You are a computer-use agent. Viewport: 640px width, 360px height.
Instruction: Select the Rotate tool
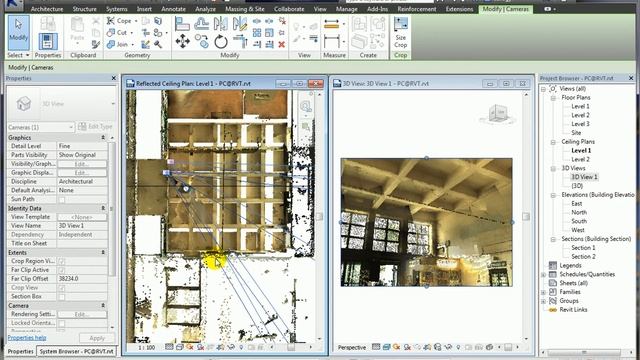point(221,41)
